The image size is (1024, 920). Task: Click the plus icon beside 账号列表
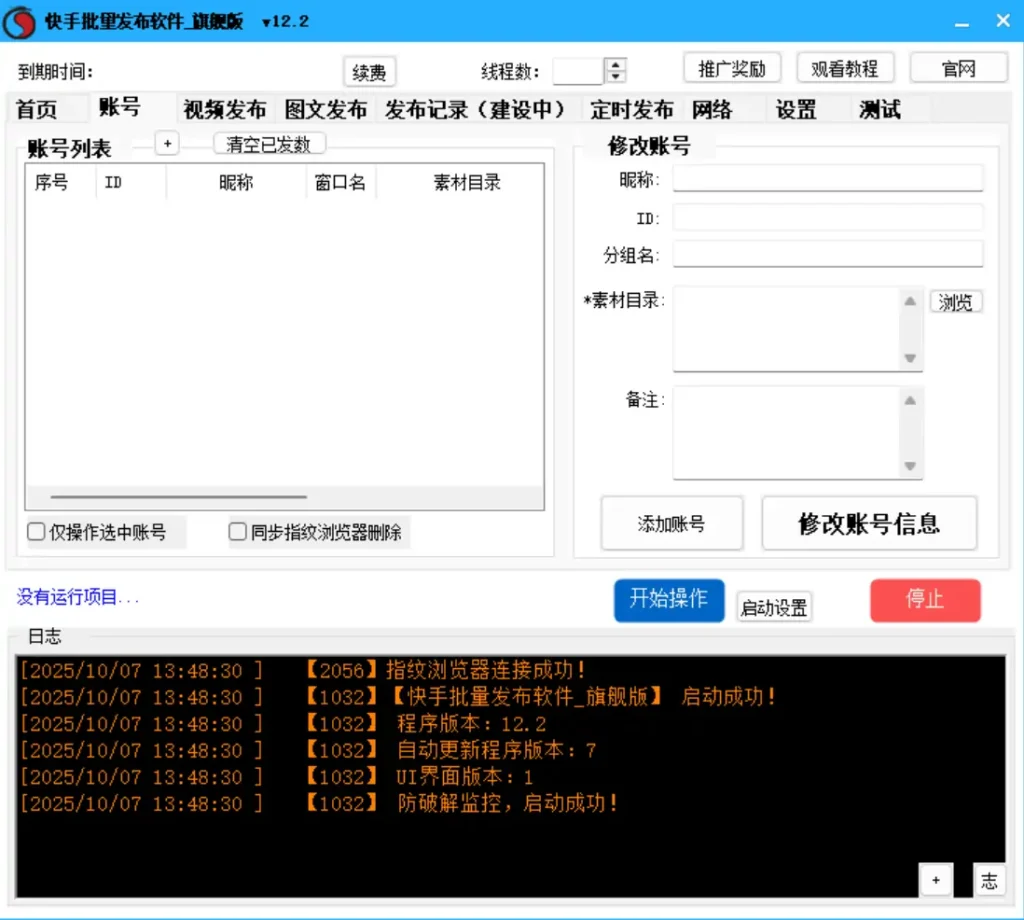[167, 144]
